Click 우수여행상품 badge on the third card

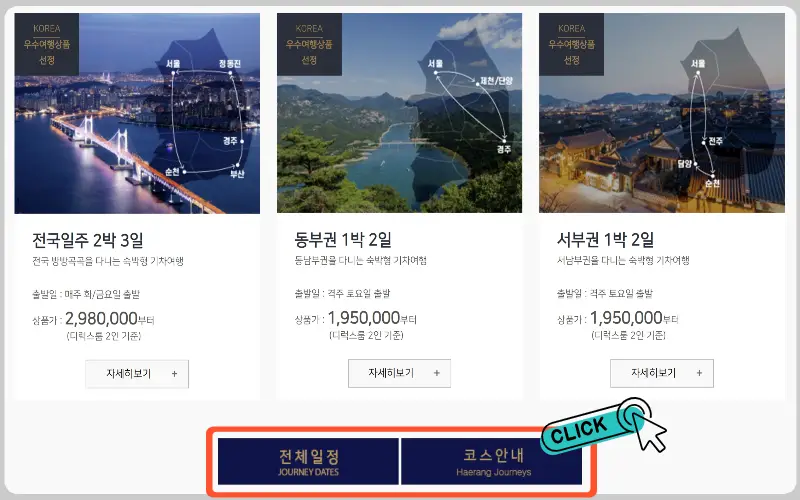pyautogui.click(x=571, y=44)
